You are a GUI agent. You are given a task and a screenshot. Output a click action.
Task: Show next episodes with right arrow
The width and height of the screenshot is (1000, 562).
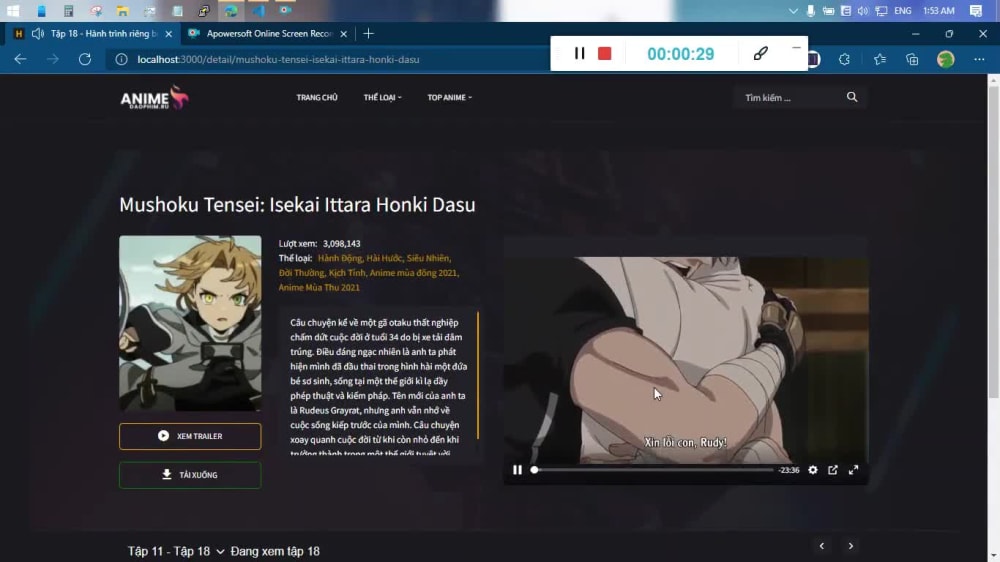click(x=851, y=546)
